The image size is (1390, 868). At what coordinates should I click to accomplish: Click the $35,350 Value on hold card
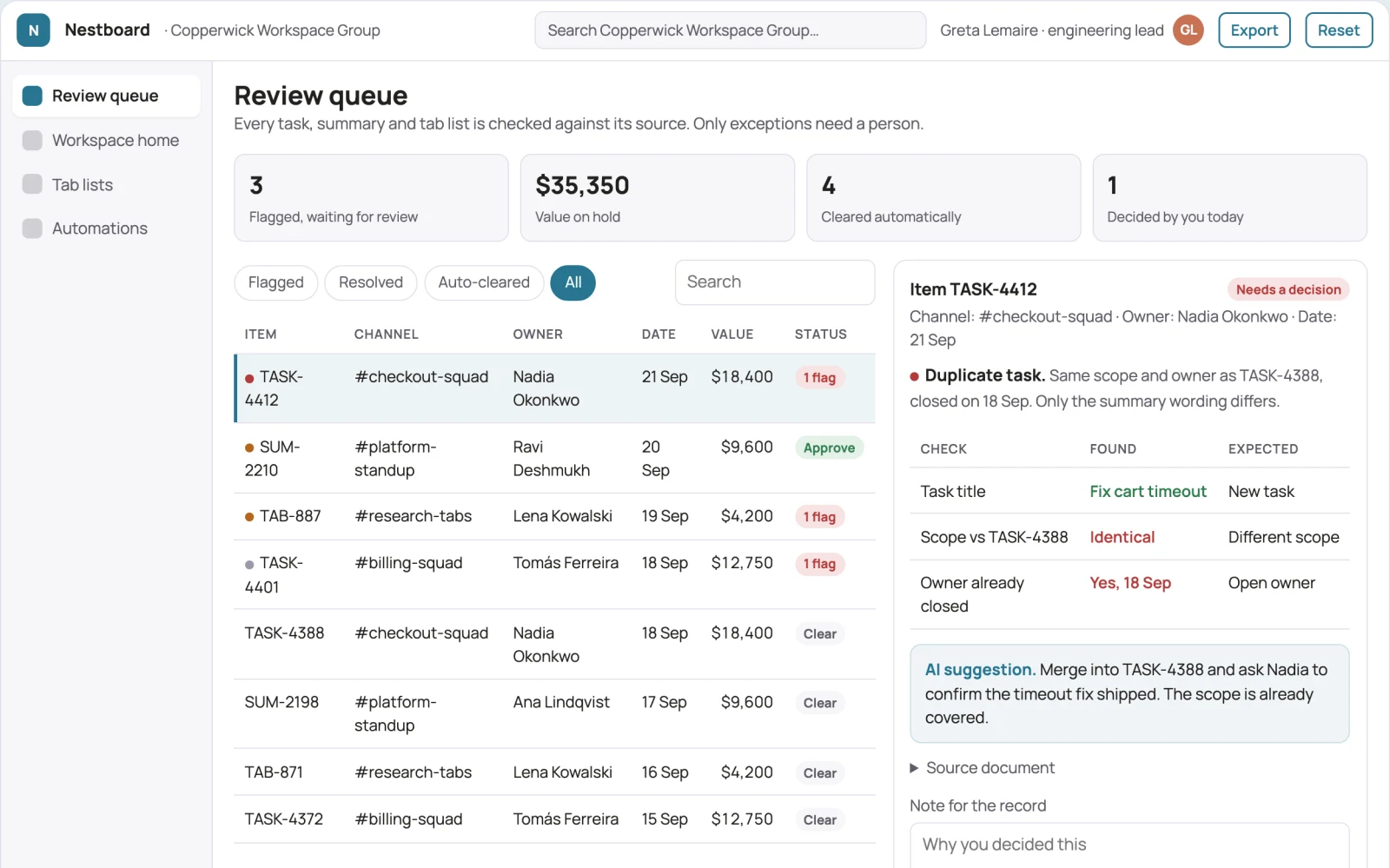tap(657, 198)
